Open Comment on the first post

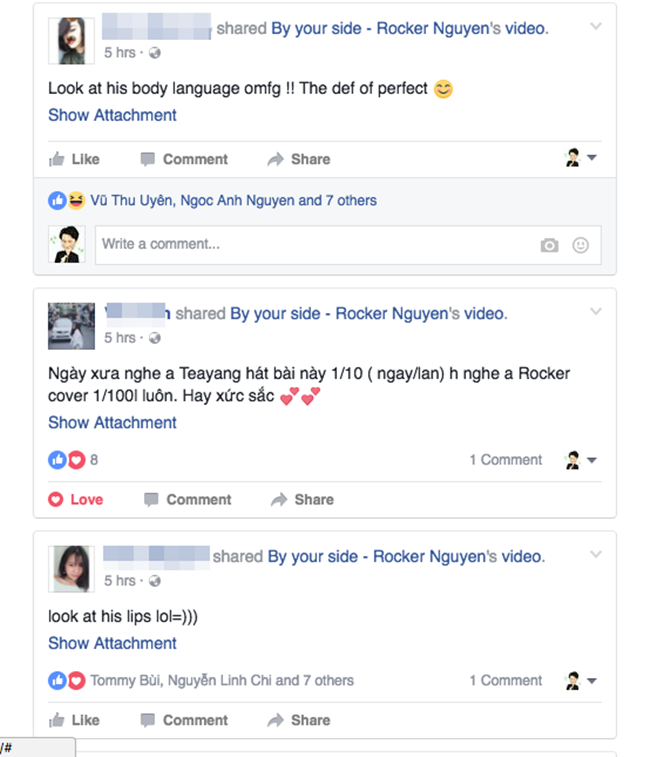click(x=184, y=159)
